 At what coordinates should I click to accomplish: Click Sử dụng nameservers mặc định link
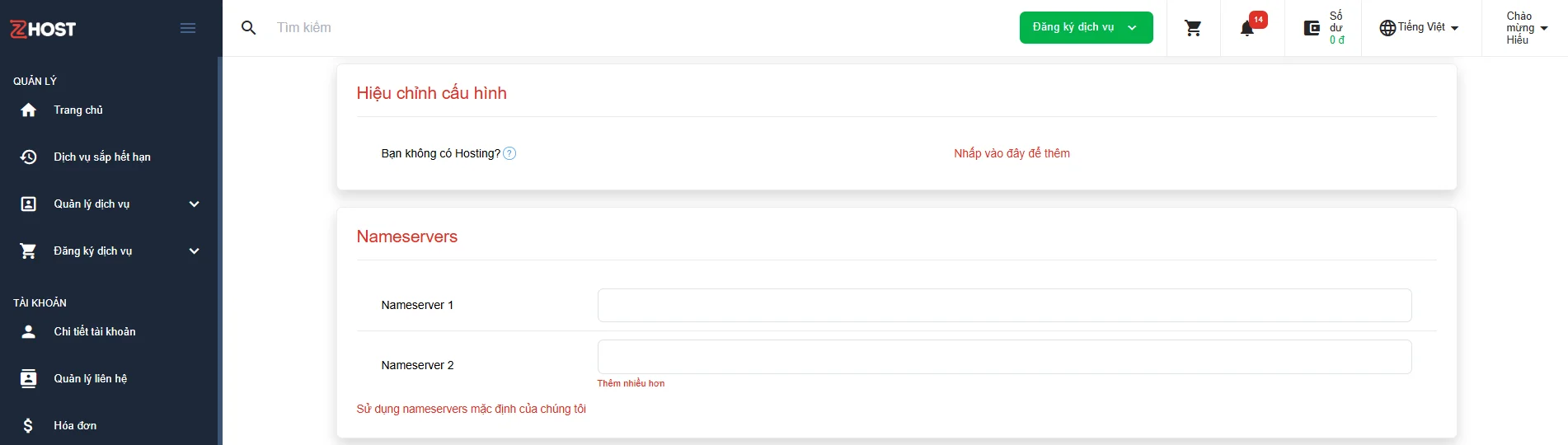[x=471, y=409]
